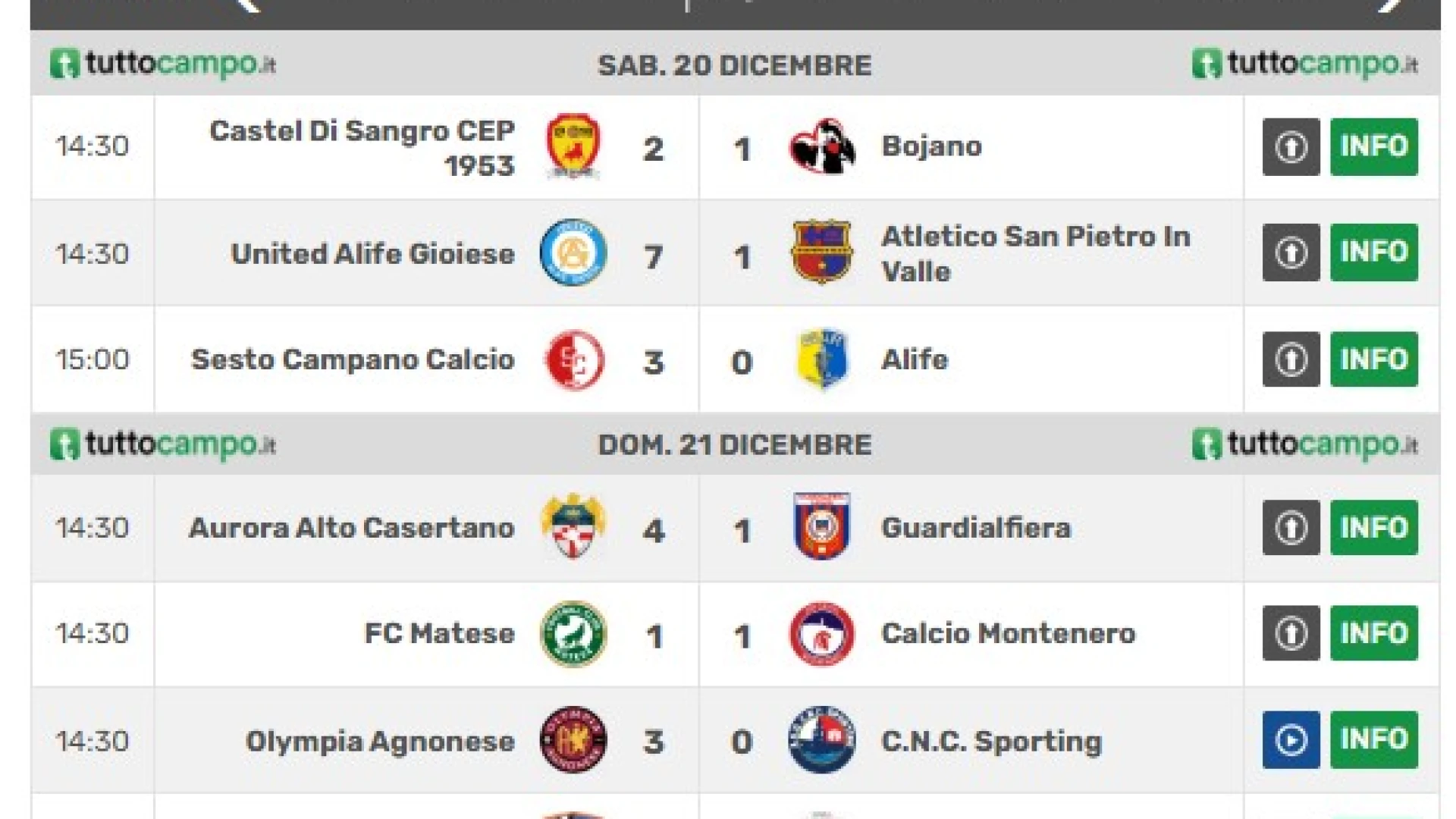This screenshot has height=819, width=1456.
Task: Click right tuttocampo.it logo on Sunday header
Action: tap(1304, 444)
